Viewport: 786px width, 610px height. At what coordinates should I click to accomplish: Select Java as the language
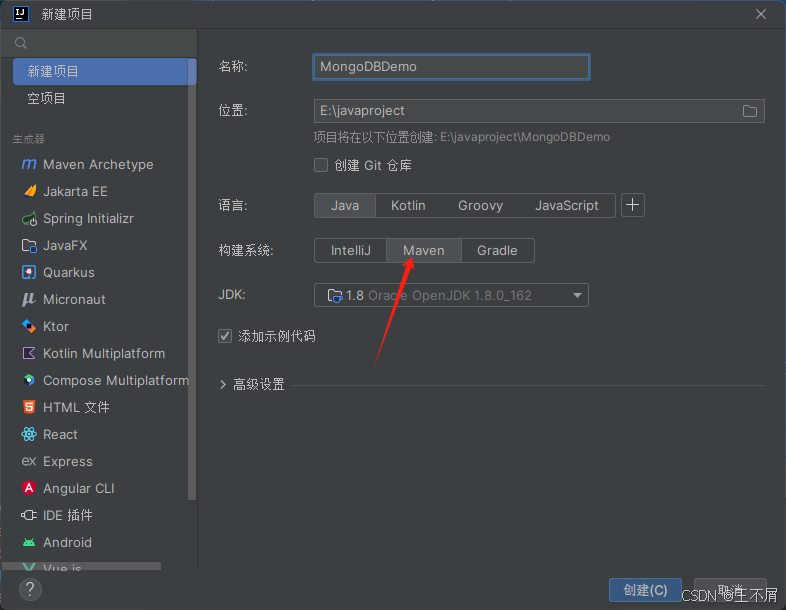pos(345,206)
